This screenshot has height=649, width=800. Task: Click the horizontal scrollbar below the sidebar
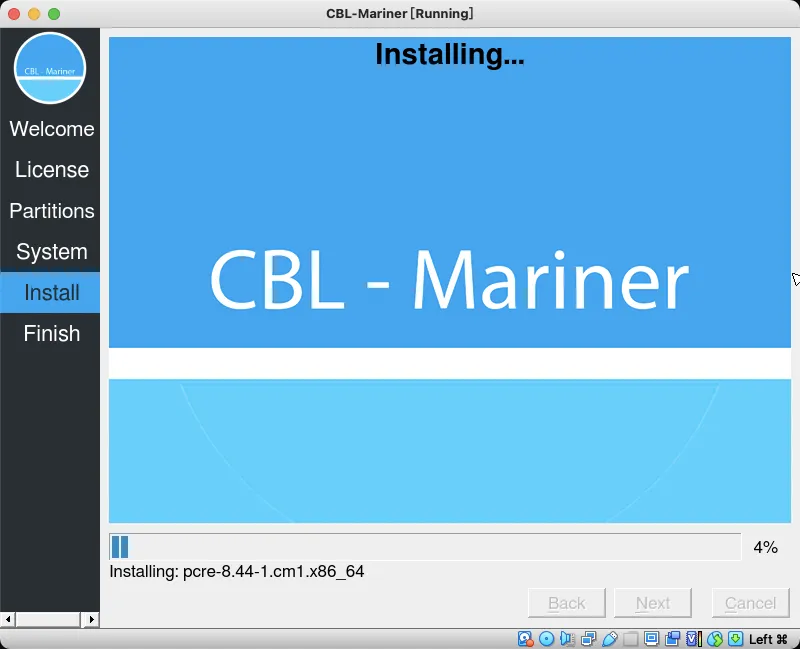pyautogui.click(x=50, y=621)
